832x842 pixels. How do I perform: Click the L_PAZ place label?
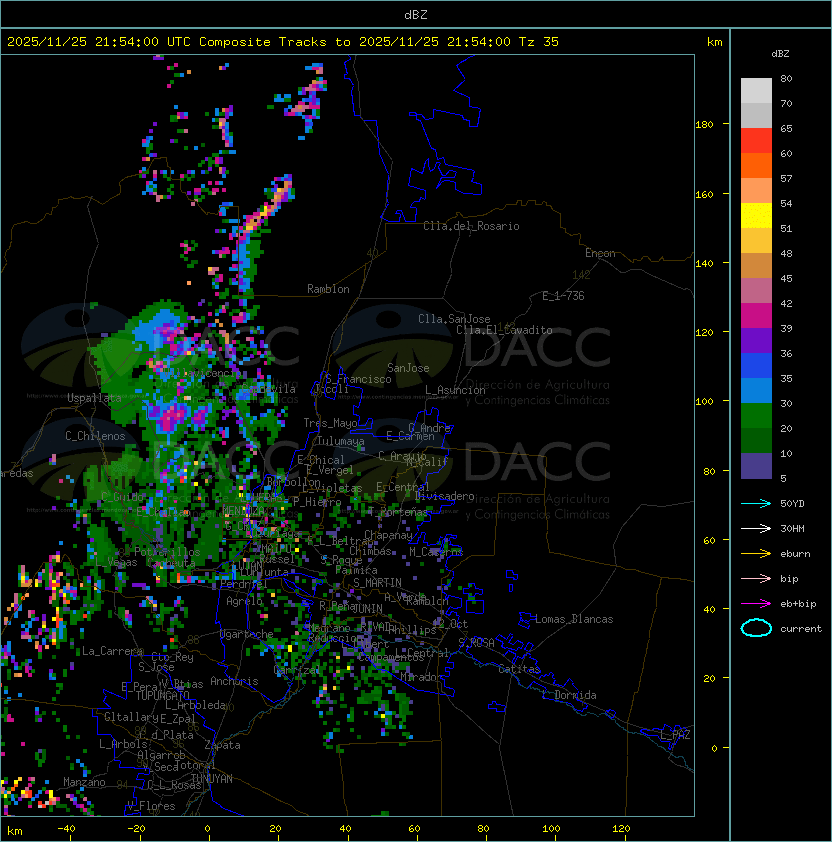[675, 735]
